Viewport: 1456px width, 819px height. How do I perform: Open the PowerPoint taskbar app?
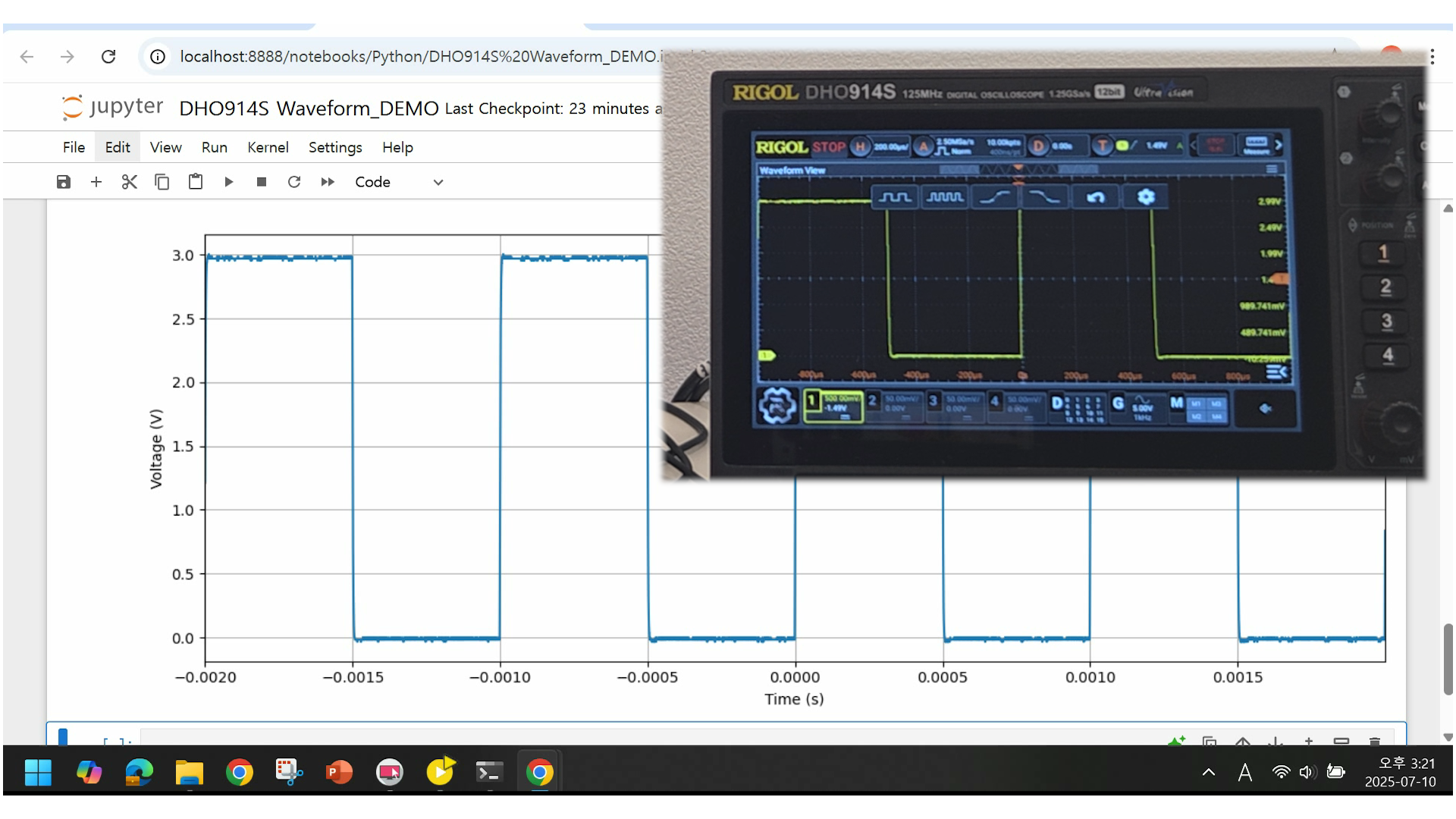(x=339, y=773)
